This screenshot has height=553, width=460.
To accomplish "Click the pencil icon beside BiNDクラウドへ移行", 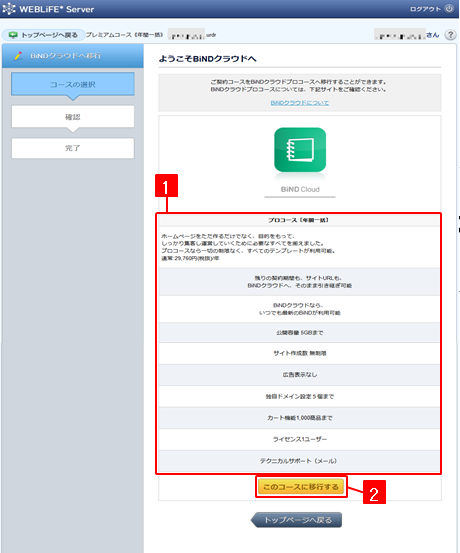I will tap(18, 56).
